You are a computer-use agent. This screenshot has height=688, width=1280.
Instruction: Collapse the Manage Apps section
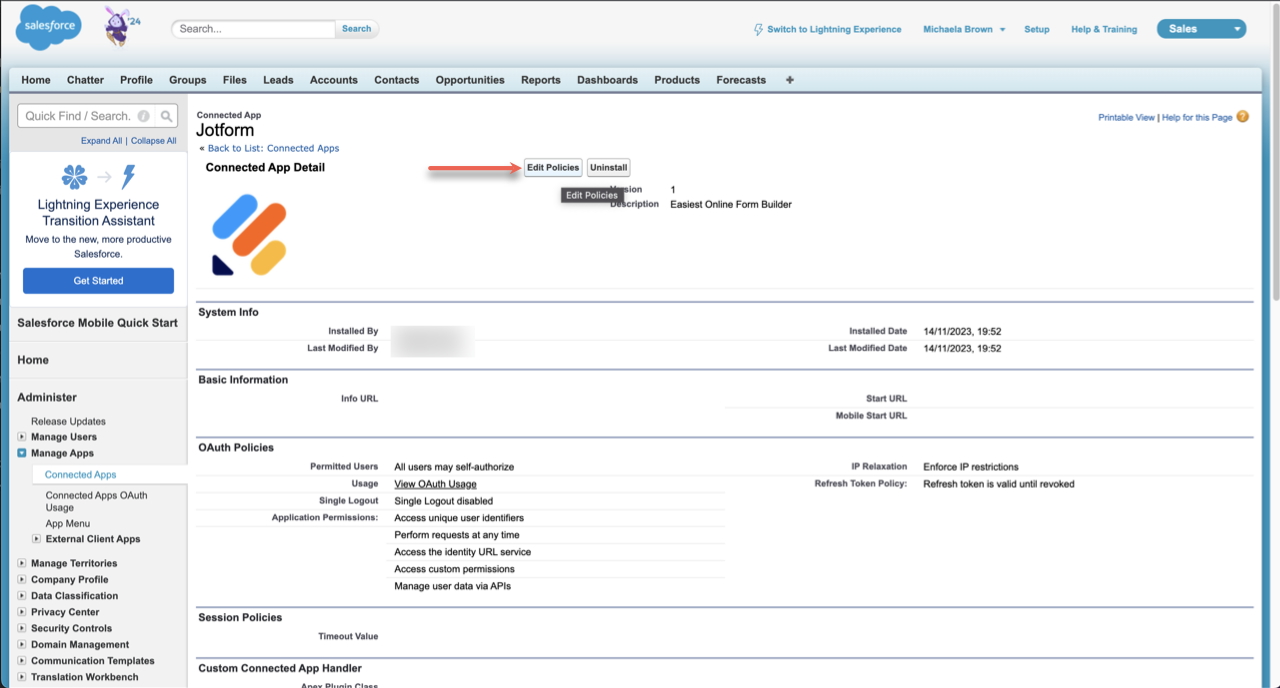point(22,453)
